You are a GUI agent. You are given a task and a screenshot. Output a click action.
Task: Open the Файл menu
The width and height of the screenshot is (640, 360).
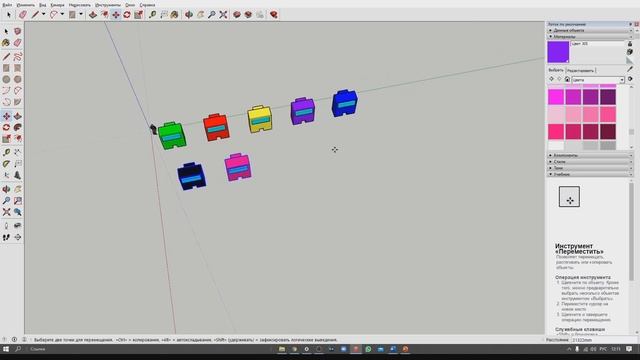coord(7,5)
